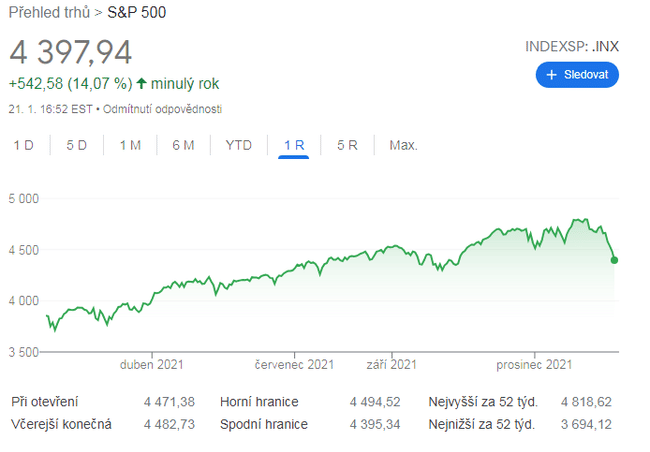The width and height of the screenshot is (650, 452).
Task: Show the 5 R chart range
Action: click(347, 145)
